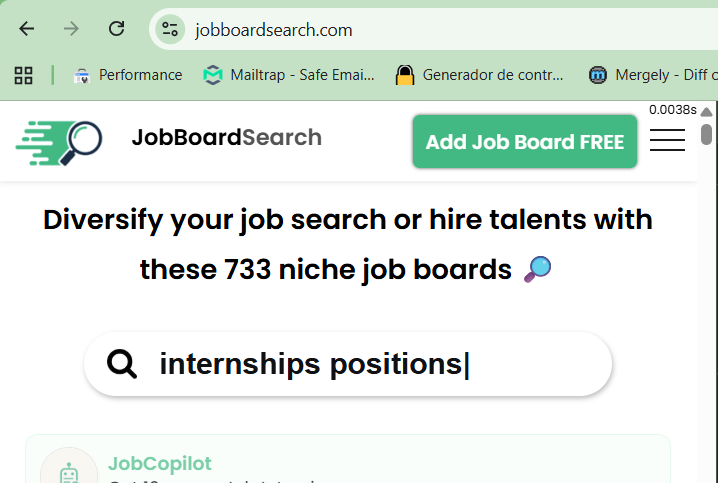Click the internships positions search field
The image size is (718, 483).
click(x=360, y=364)
